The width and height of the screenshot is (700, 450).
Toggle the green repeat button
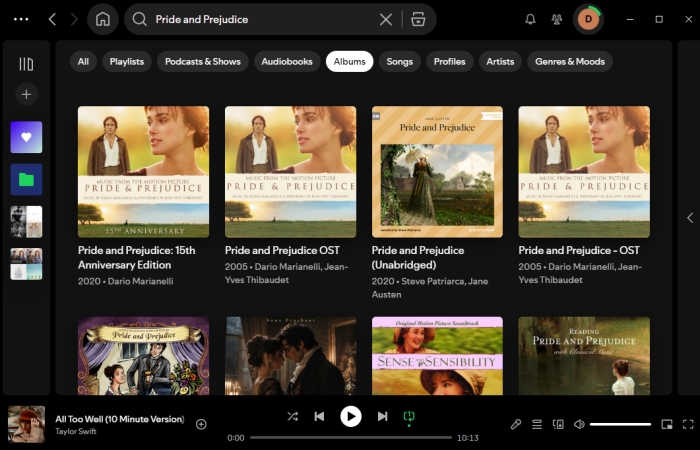coord(409,417)
